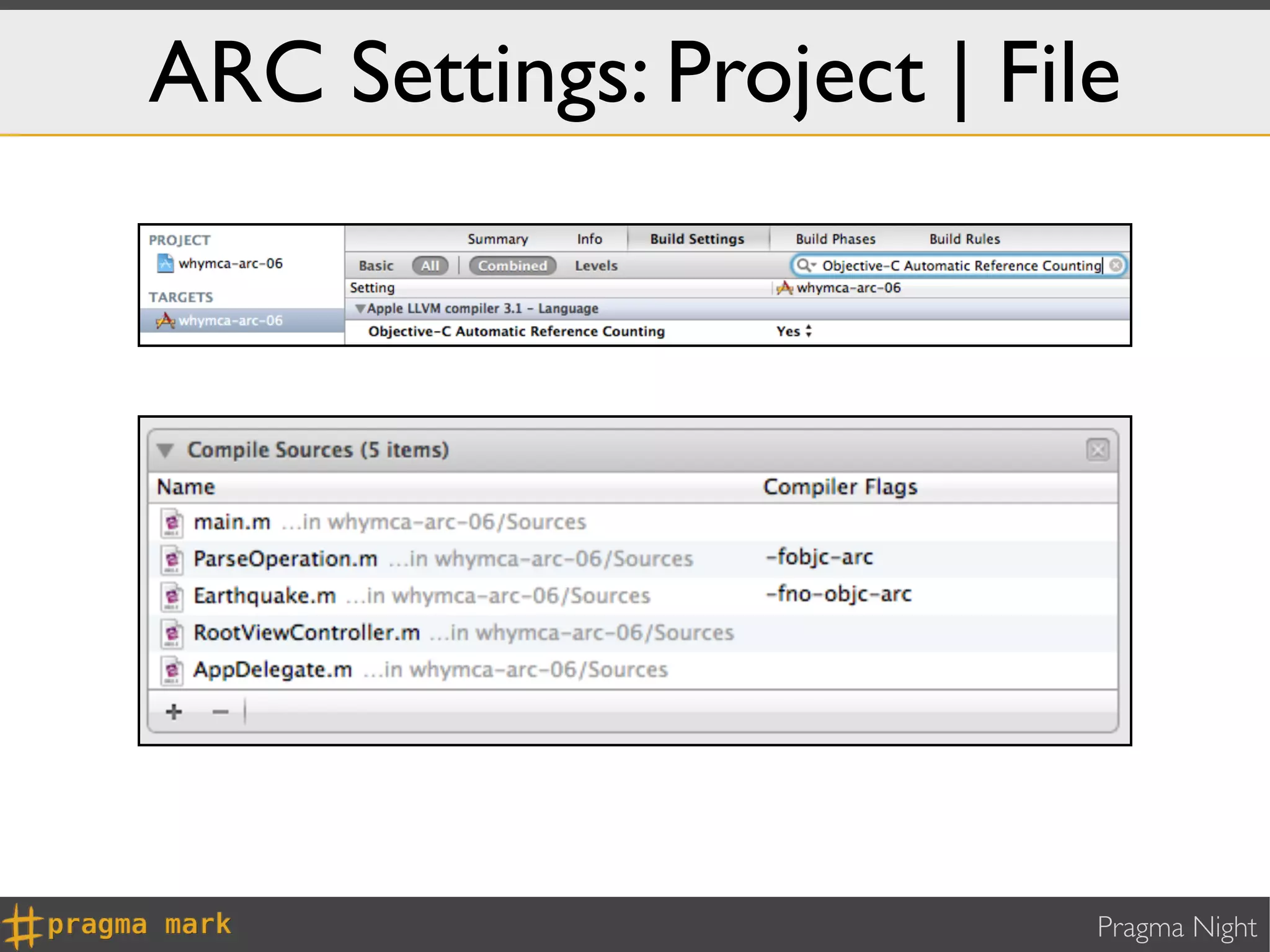Switch to Build Rules tab
The height and width of the screenshot is (952, 1270).
pos(964,239)
